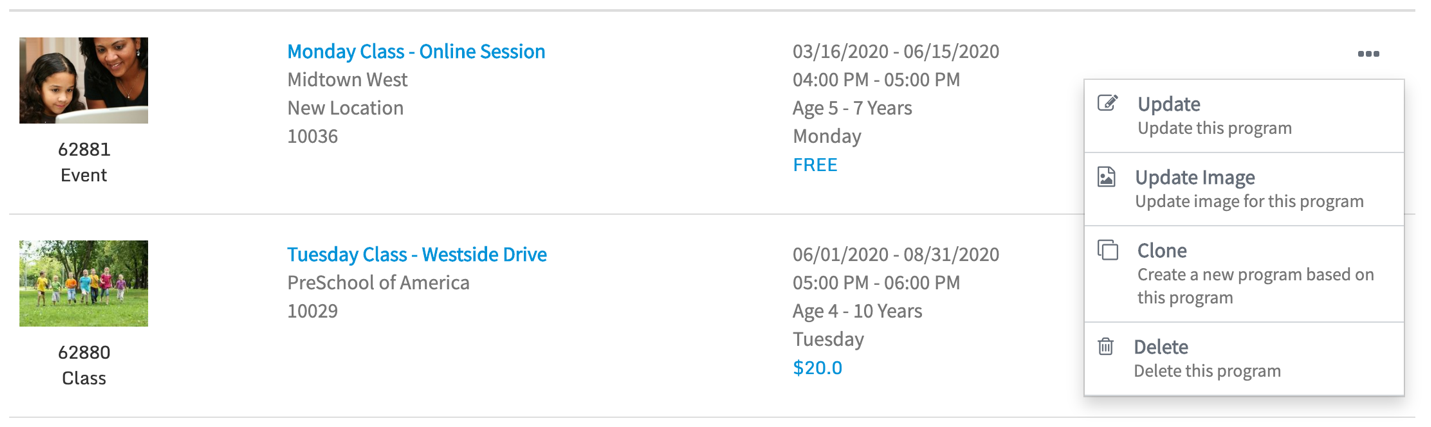The image size is (1431, 427).
Task: Click the pencil Update icon
Action: (1107, 103)
